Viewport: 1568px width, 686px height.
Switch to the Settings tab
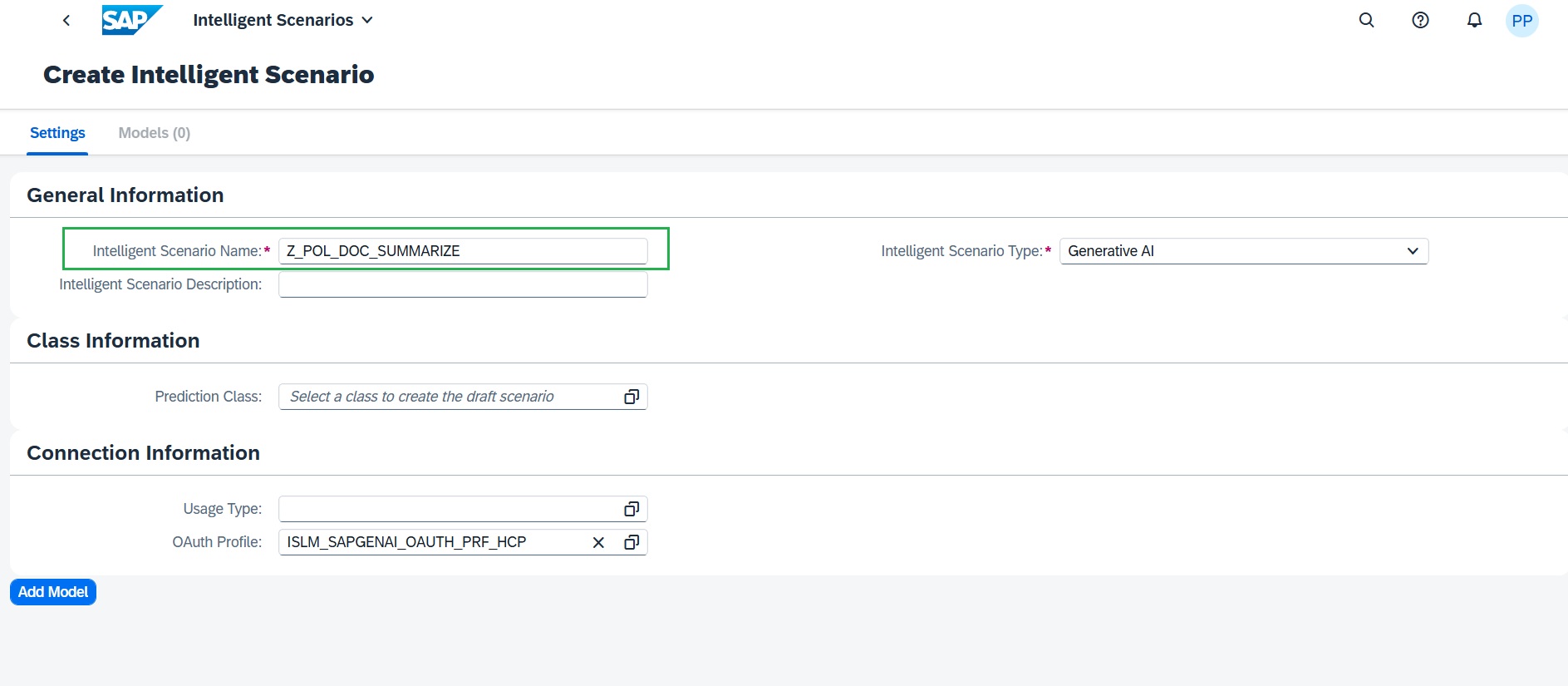coord(57,133)
